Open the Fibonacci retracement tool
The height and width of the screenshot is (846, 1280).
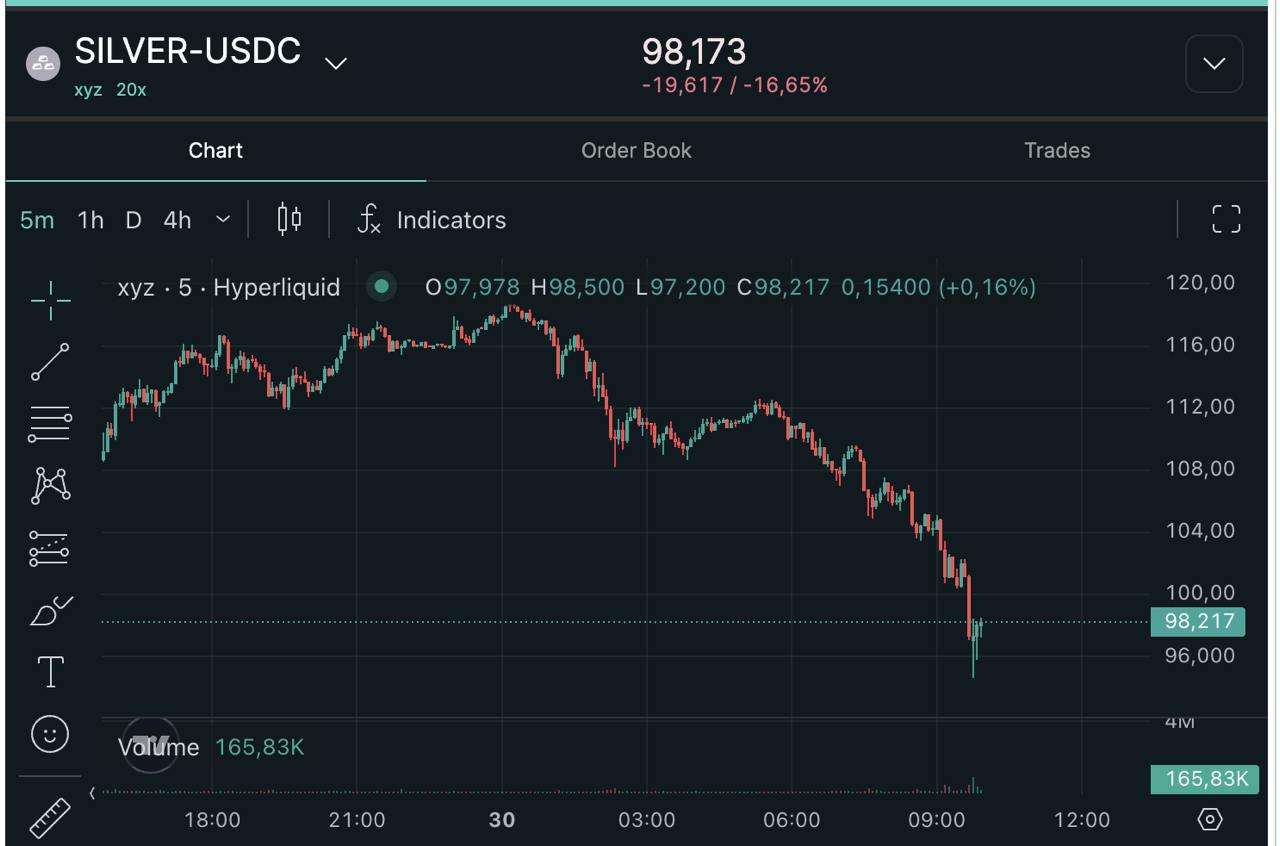point(50,424)
